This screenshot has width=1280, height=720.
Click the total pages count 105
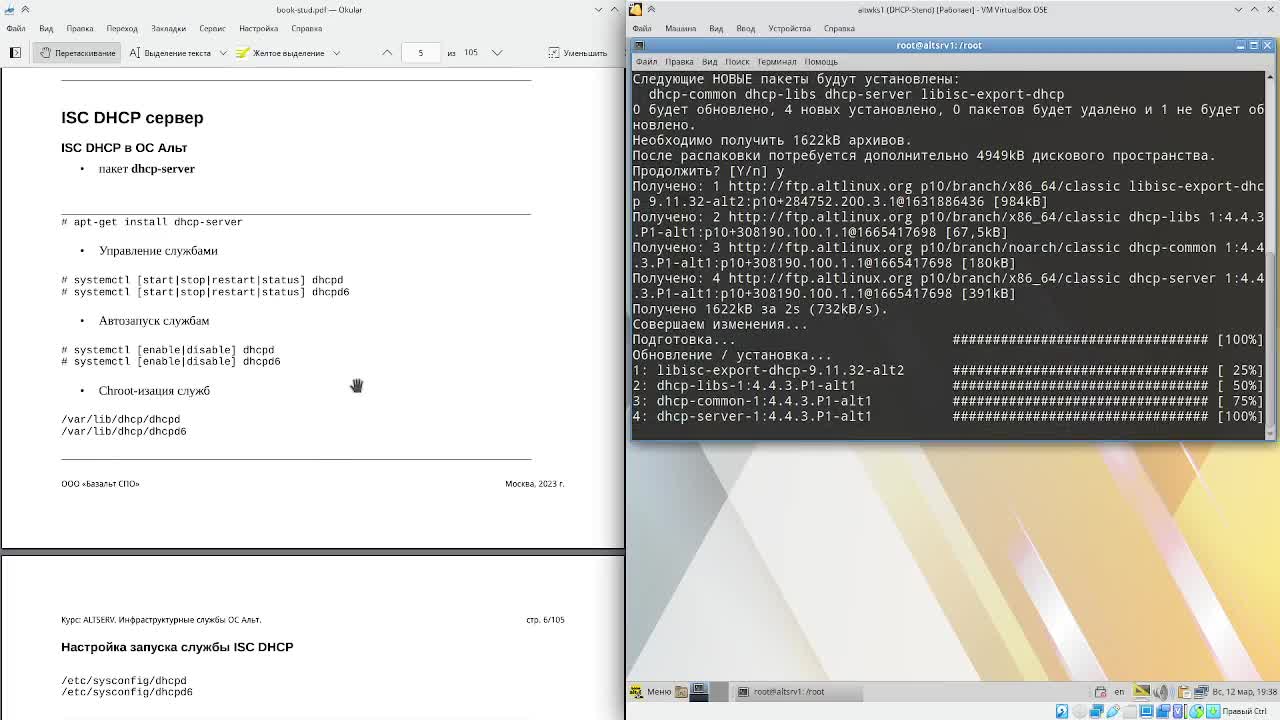point(470,52)
